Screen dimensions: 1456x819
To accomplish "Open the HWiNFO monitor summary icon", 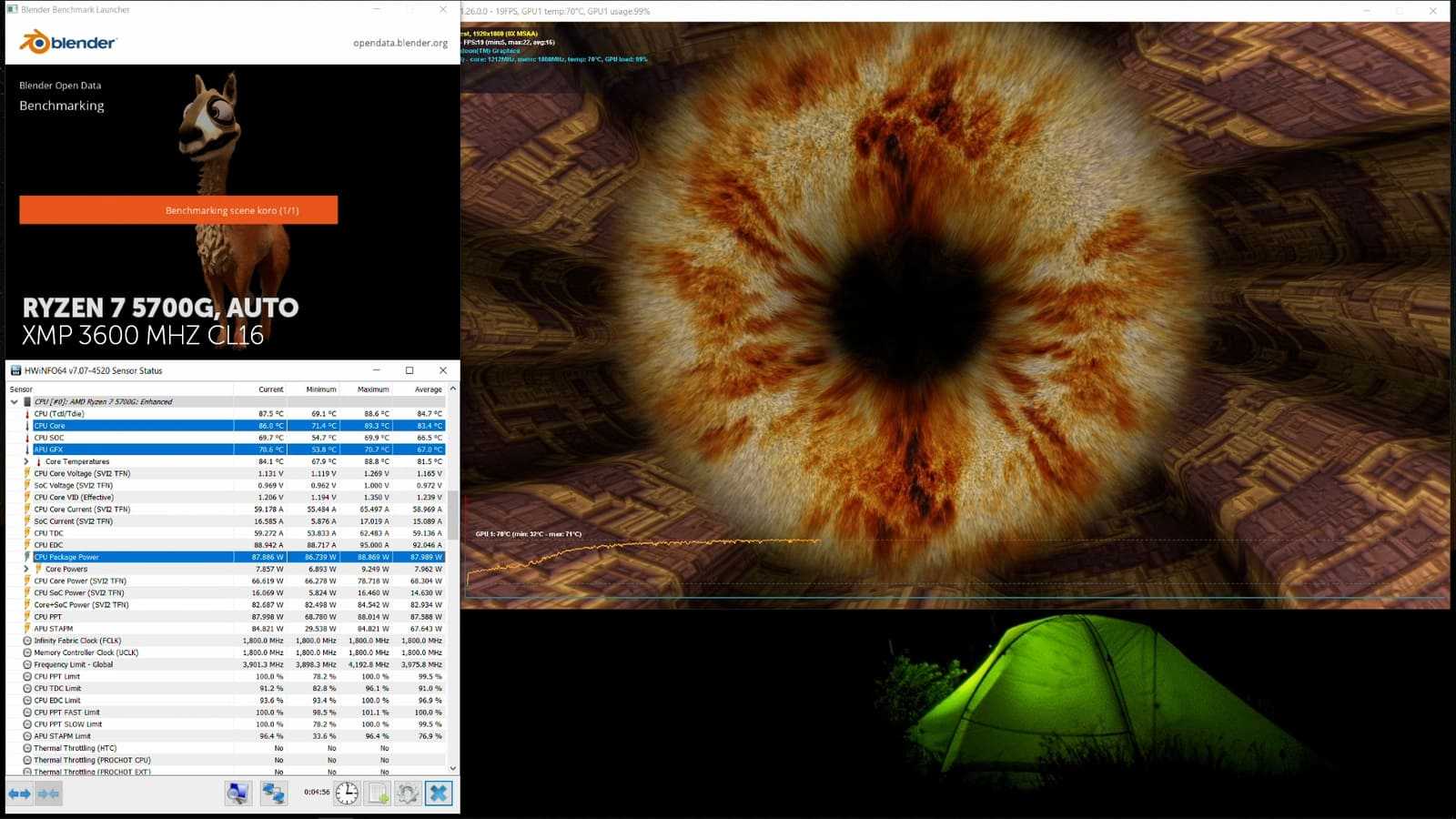I will [238, 793].
